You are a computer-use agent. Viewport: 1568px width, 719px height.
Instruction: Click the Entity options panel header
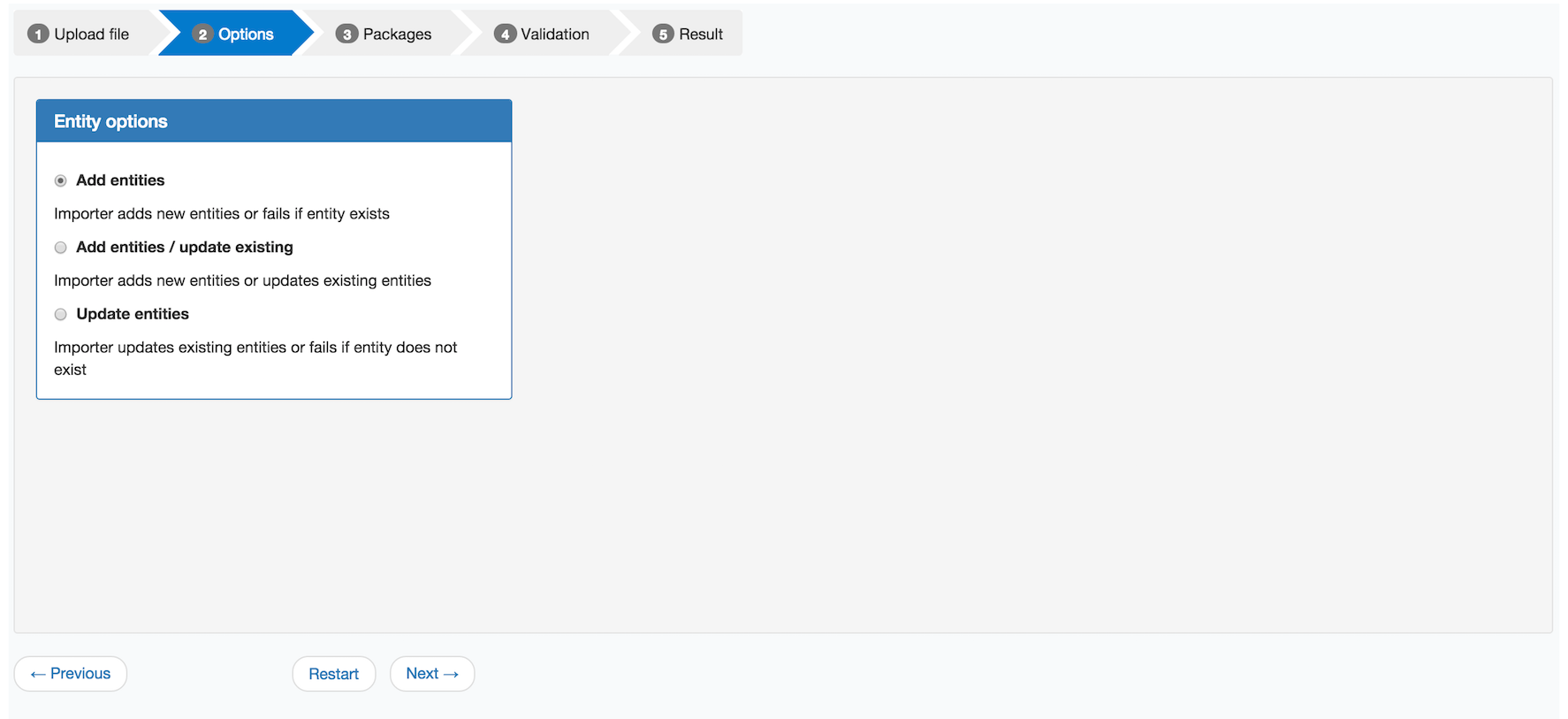pos(274,121)
